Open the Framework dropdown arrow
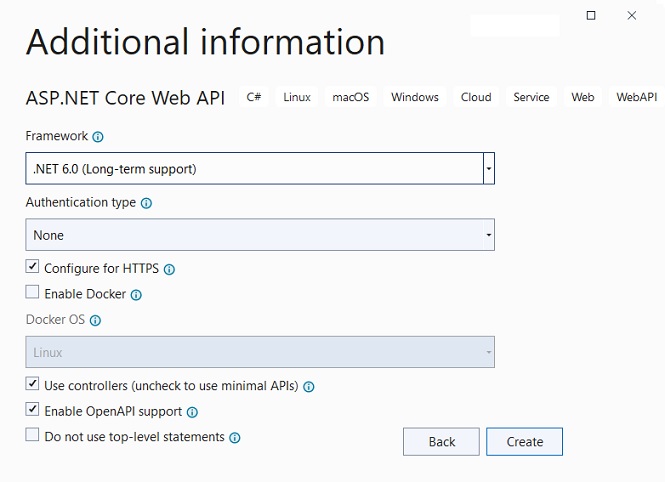The width and height of the screenshot is (665, 482). point(489,169)
